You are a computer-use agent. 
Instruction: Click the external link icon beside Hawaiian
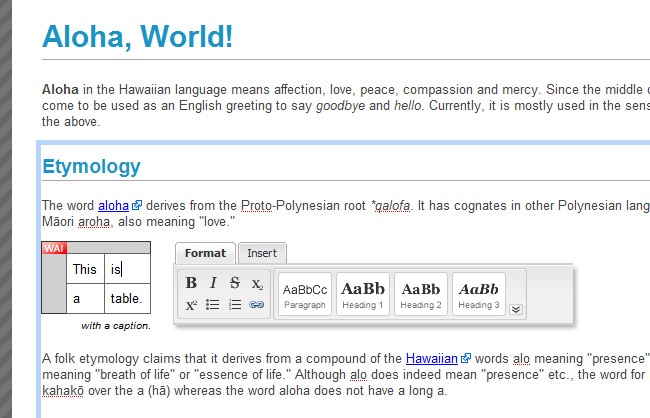coord(466,358)
